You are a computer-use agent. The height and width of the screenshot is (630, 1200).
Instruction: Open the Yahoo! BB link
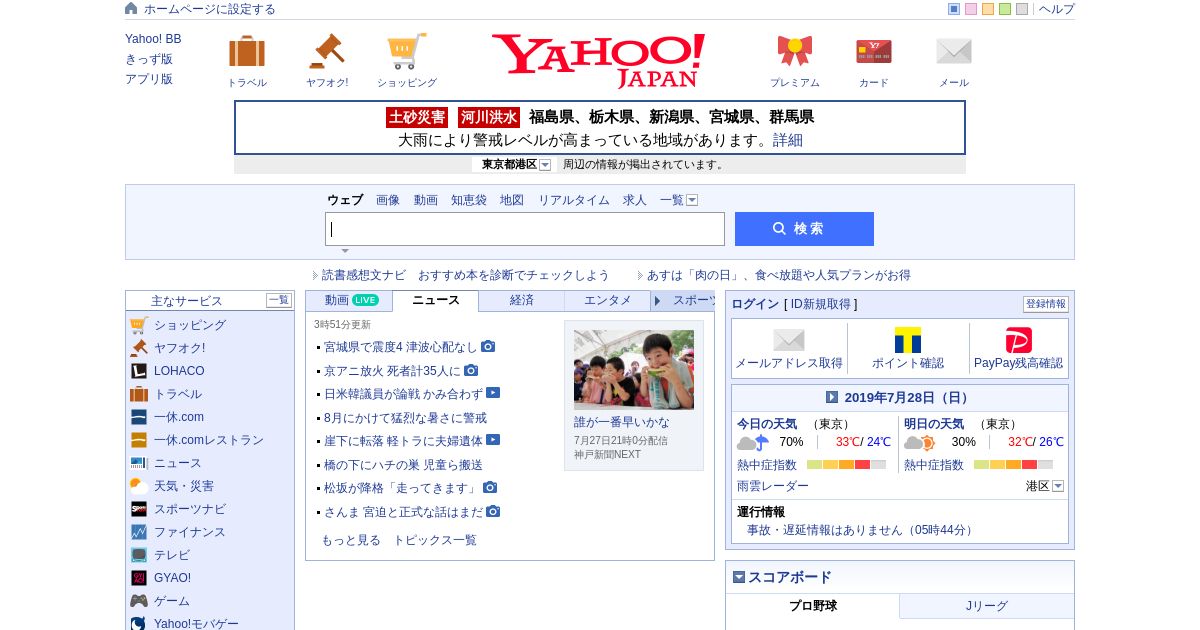coord(153,39)
